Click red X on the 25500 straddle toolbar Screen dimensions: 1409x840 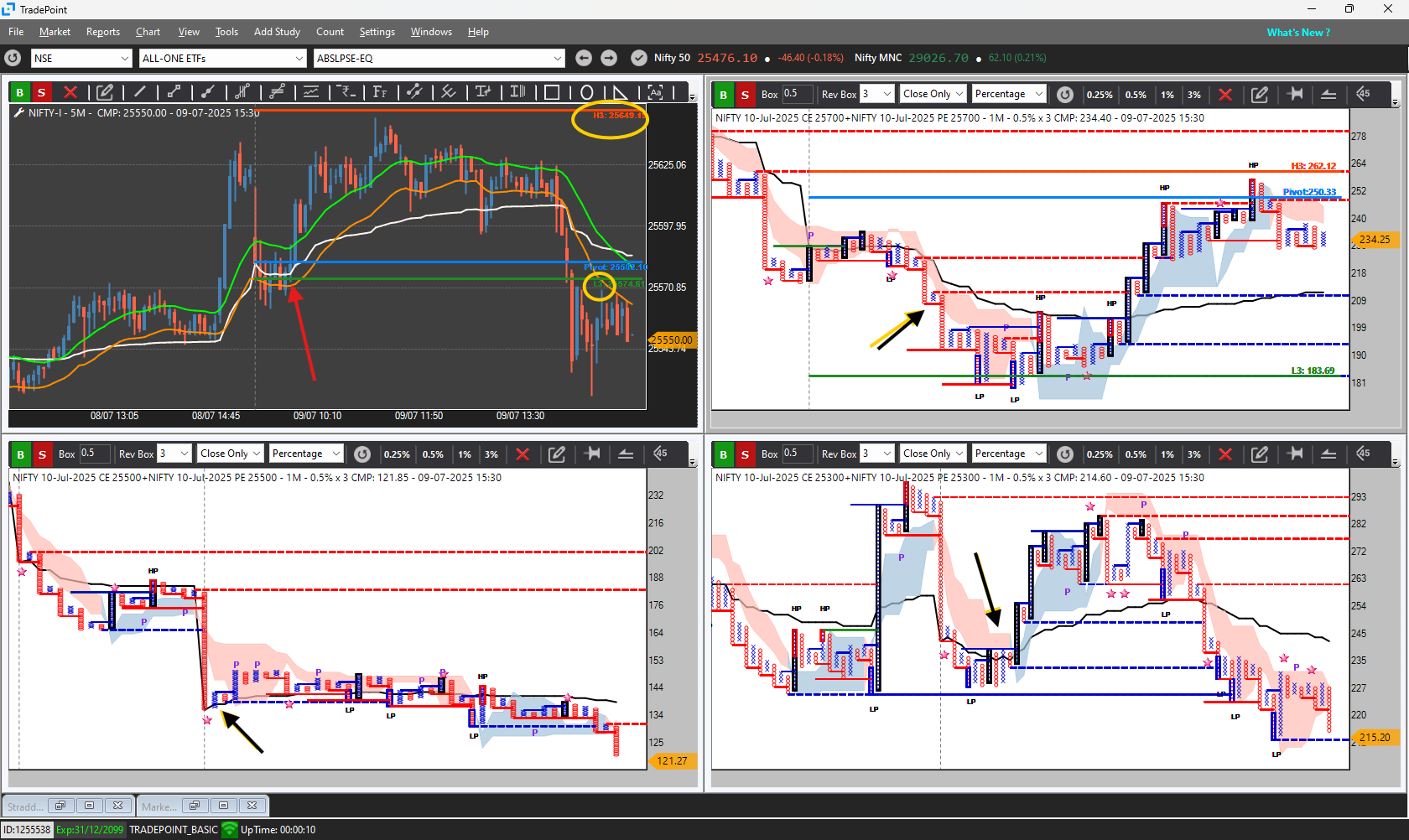pyautogui.click(x=523, y=454)
